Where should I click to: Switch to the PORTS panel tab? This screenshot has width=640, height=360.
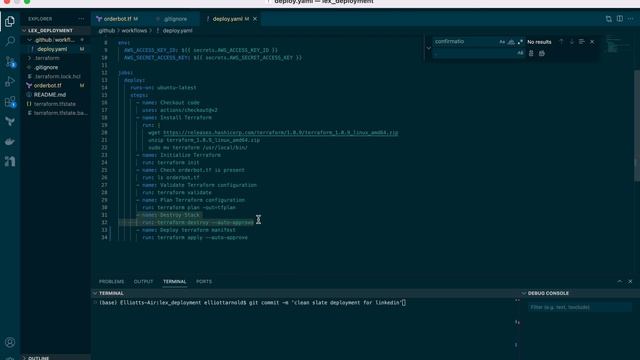(x=204, y=282)
